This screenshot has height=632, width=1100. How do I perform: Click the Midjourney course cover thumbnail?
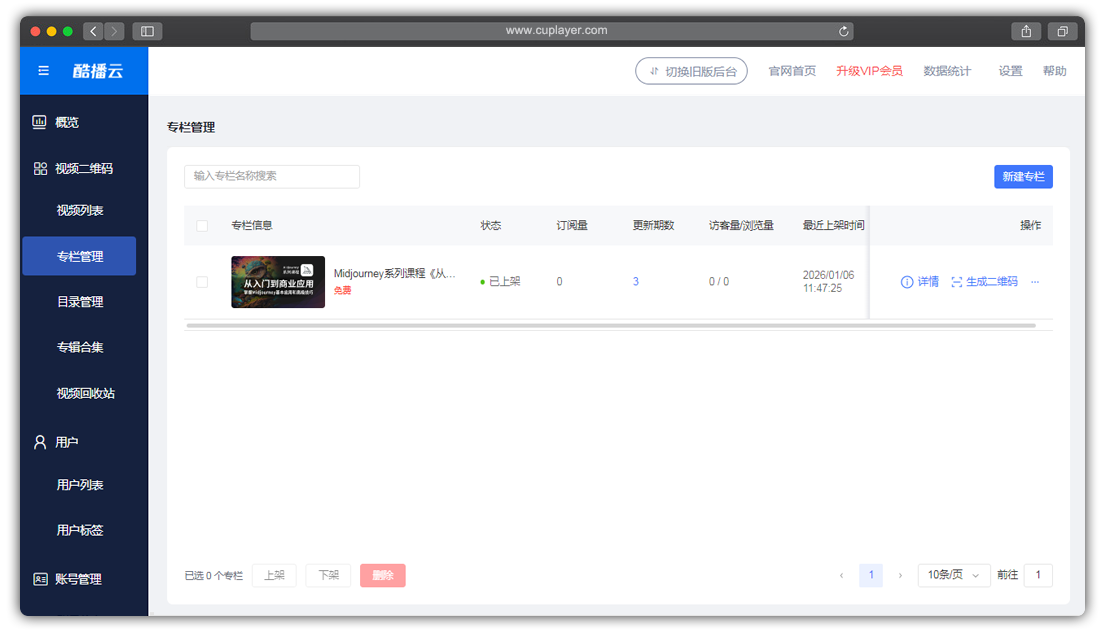click(x=277, y=281)
